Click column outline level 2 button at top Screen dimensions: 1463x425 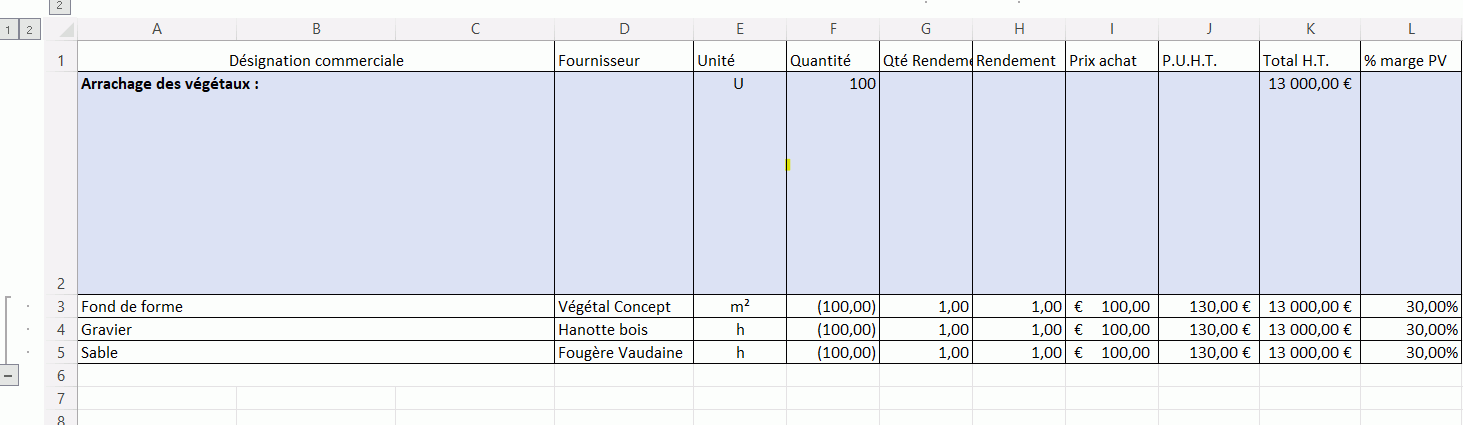point(59,6)
